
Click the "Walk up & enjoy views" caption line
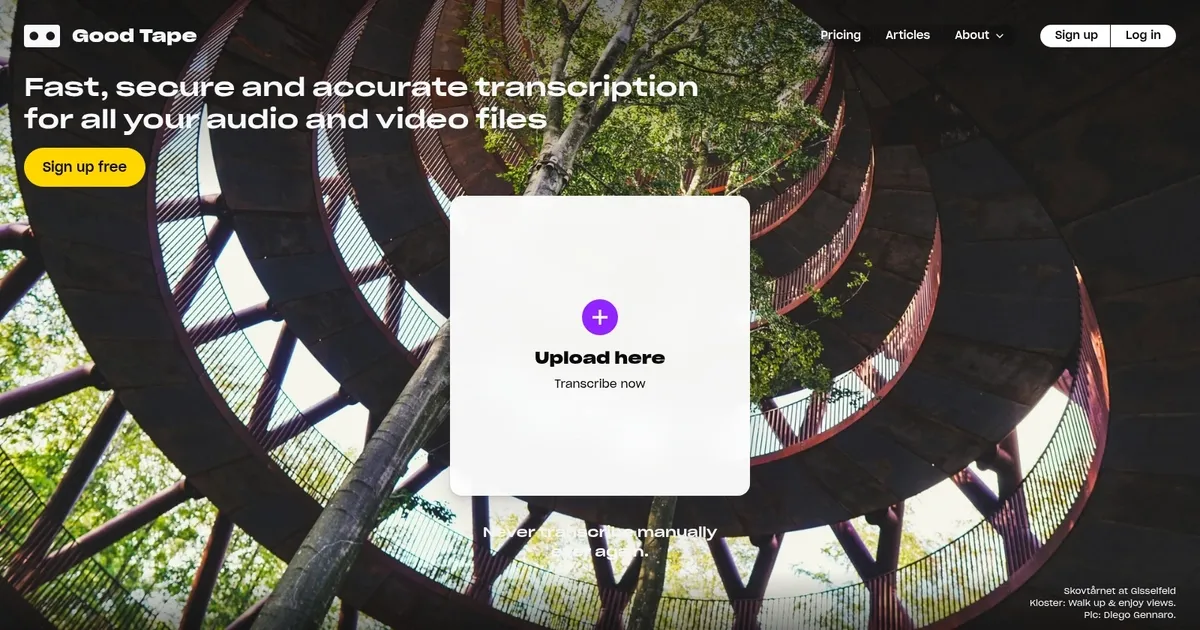(1102, 603)
